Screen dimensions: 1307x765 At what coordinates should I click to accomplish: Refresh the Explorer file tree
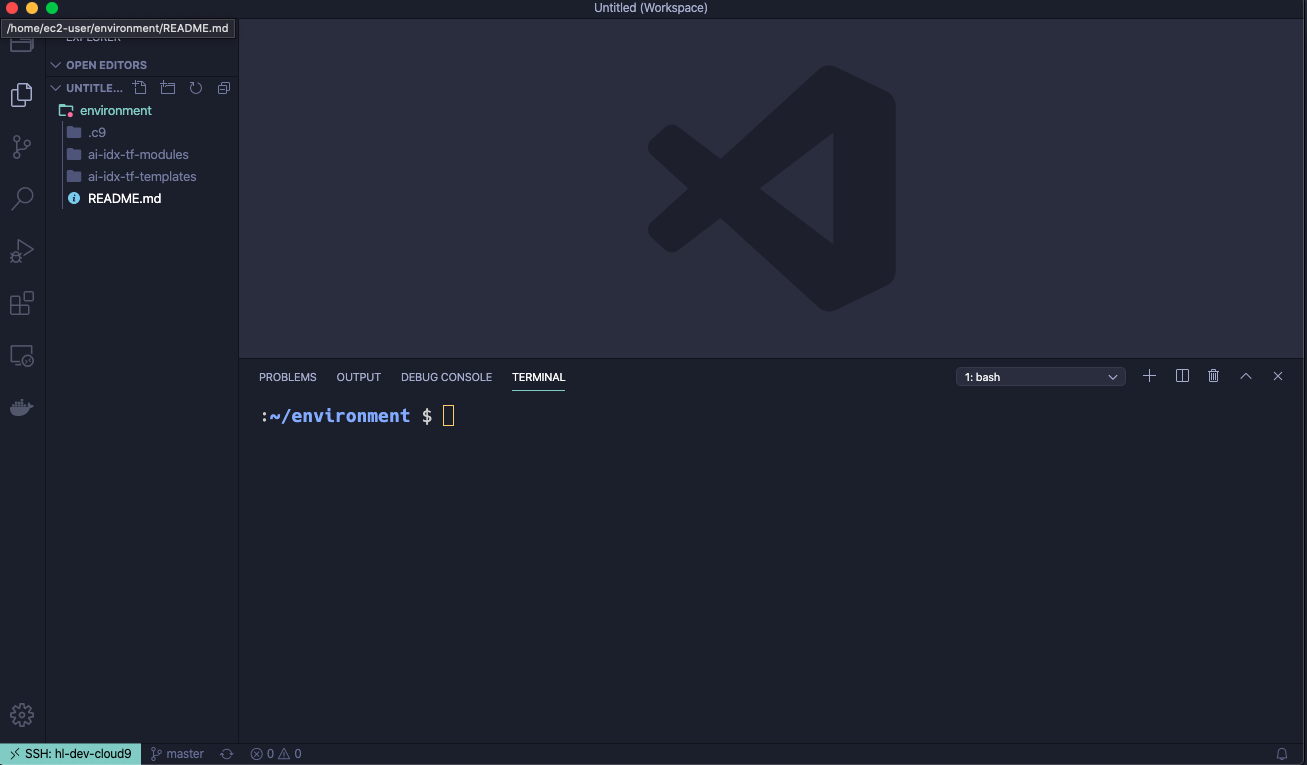[196, 88]
